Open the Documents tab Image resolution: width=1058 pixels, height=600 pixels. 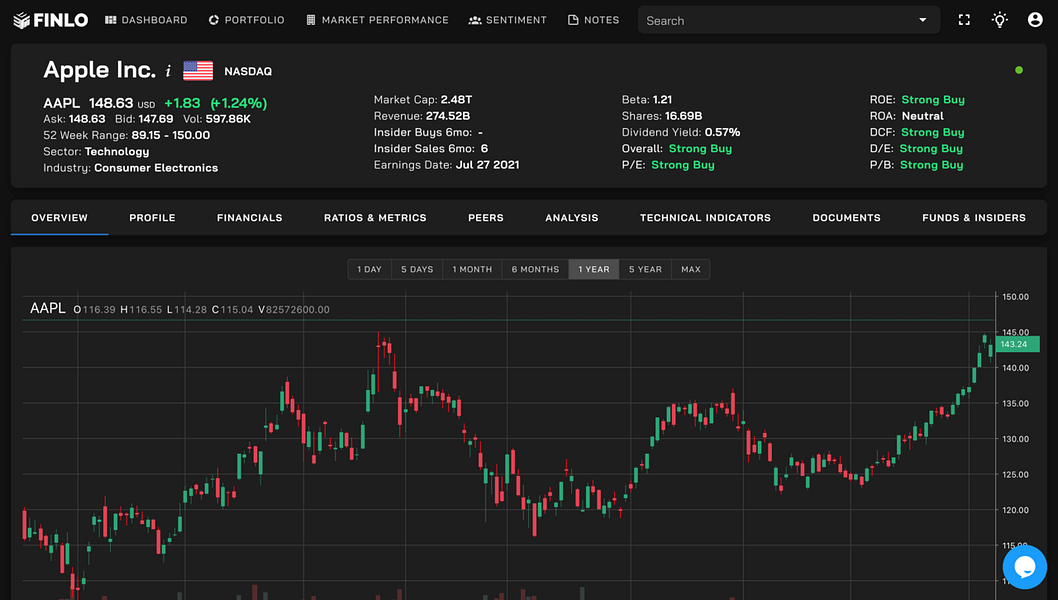[846, 218]
